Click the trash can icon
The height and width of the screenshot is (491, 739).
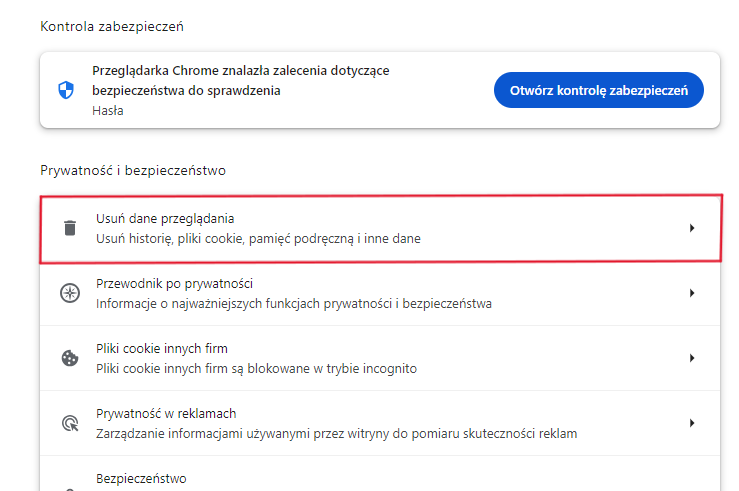[69, 228]
